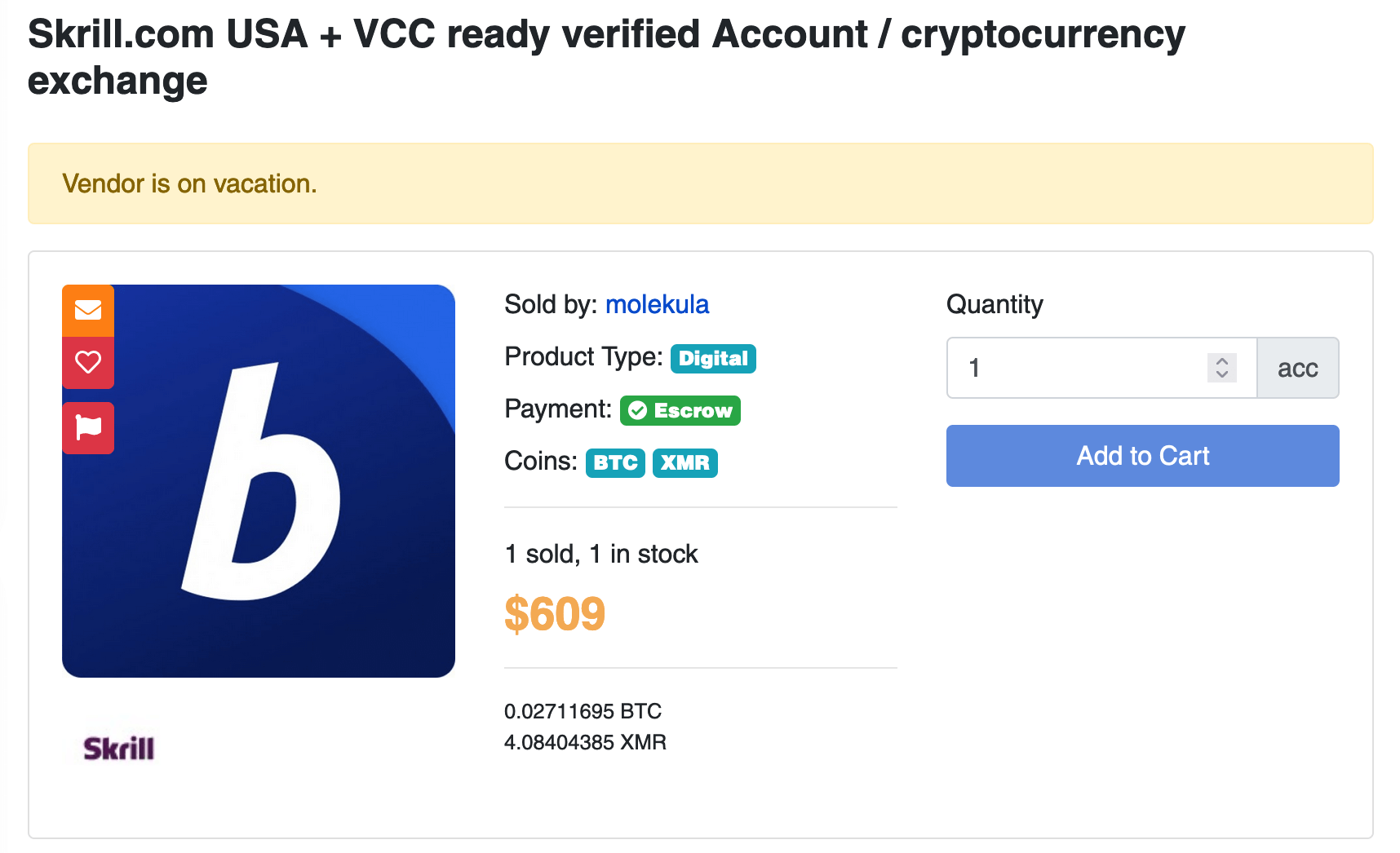
Task: Open the large product image
Action: 259,481
